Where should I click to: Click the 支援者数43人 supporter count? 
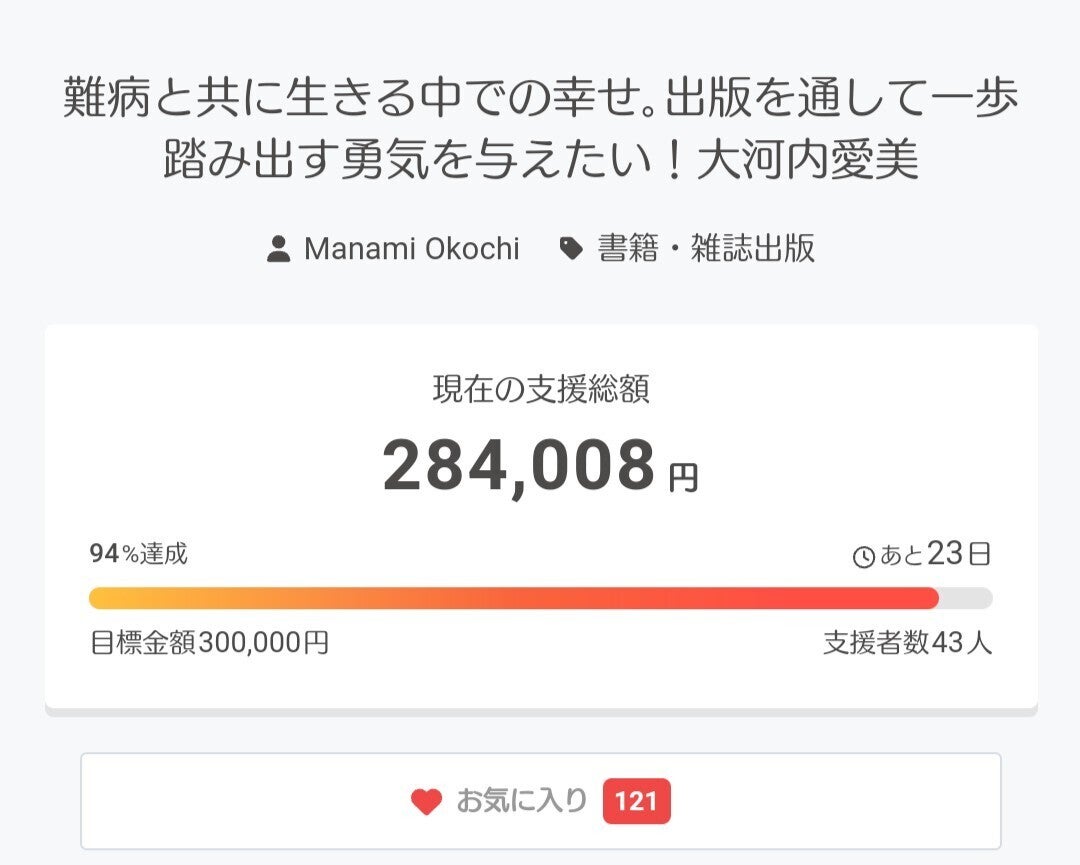coord(907,642)
